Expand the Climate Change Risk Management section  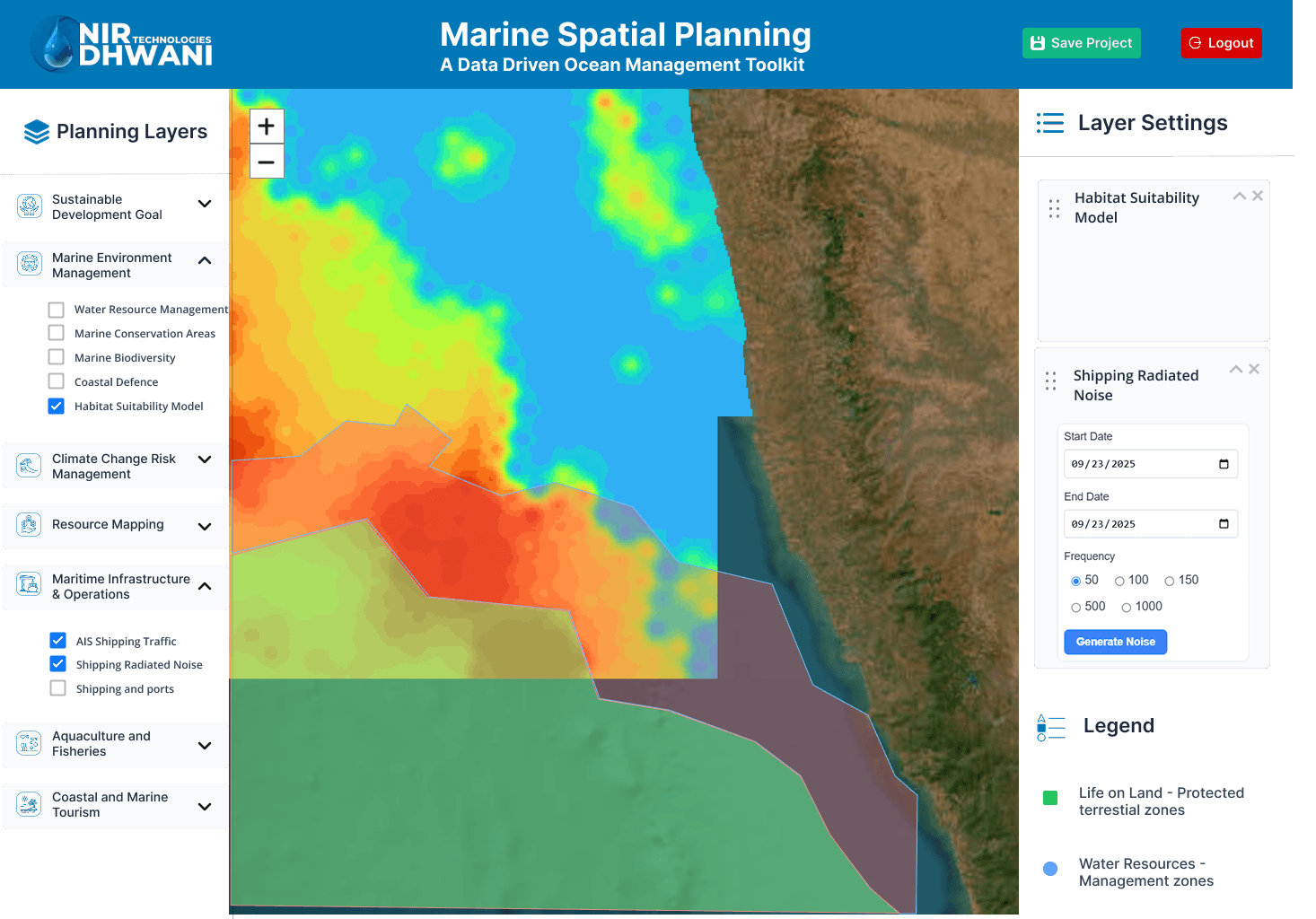205,459
